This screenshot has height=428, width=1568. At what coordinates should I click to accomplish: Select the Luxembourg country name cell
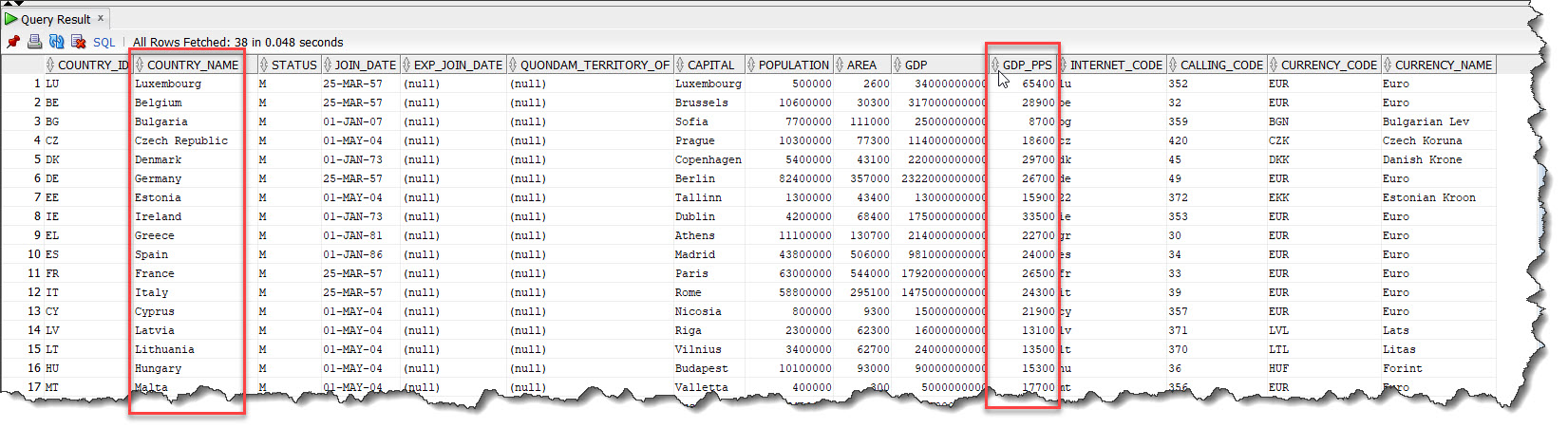point(168,84)
